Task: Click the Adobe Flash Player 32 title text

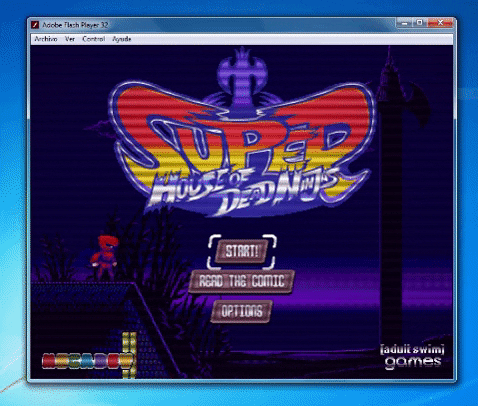Action: pos(75,25)
